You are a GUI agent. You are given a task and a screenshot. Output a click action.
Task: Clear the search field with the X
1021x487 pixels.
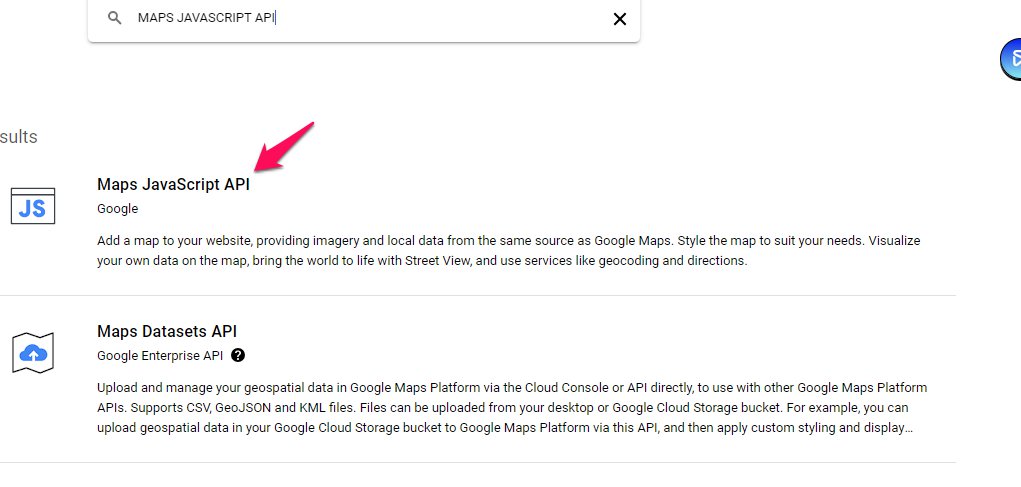click(x=620, y=19)
